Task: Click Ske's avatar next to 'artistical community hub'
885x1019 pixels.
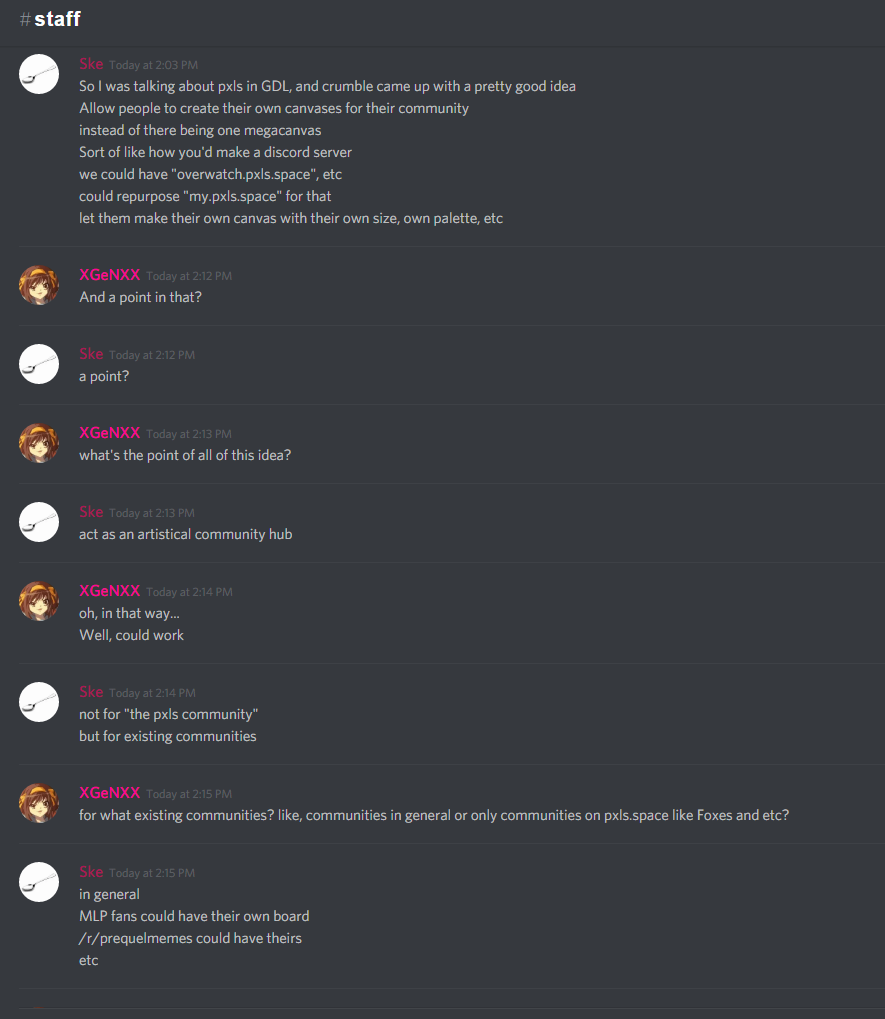Action: (39, 522)
